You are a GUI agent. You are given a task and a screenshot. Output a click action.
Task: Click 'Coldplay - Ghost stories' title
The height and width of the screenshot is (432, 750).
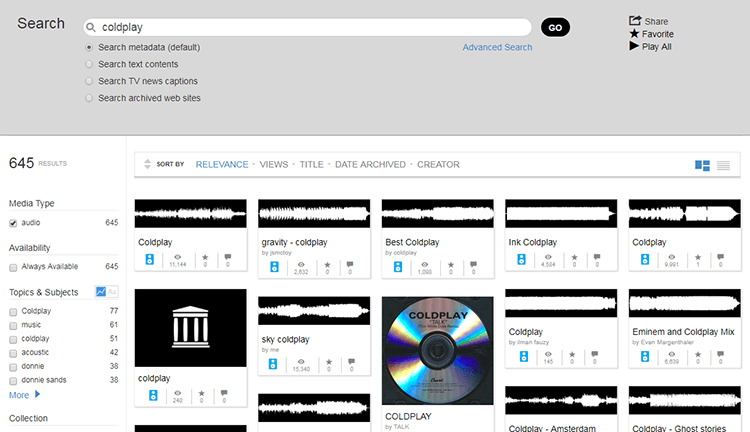click(679, 428)
